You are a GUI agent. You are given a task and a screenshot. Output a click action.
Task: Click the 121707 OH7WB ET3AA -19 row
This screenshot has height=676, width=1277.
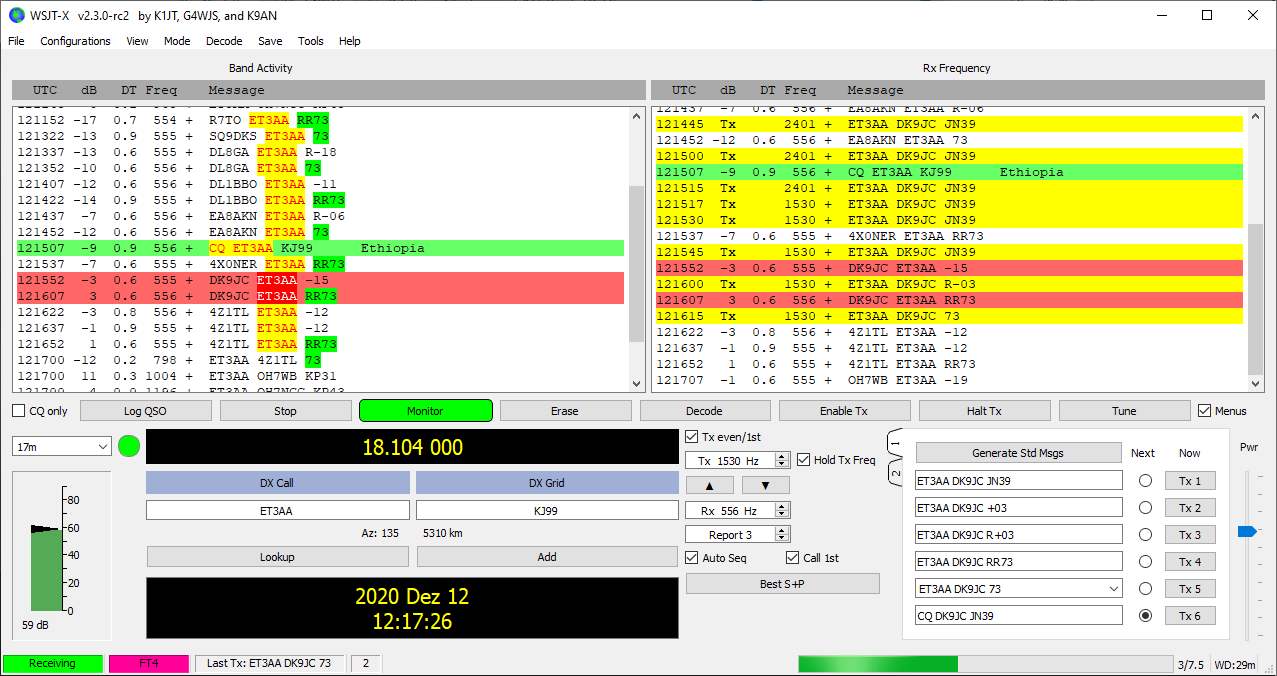click(949, 380)
